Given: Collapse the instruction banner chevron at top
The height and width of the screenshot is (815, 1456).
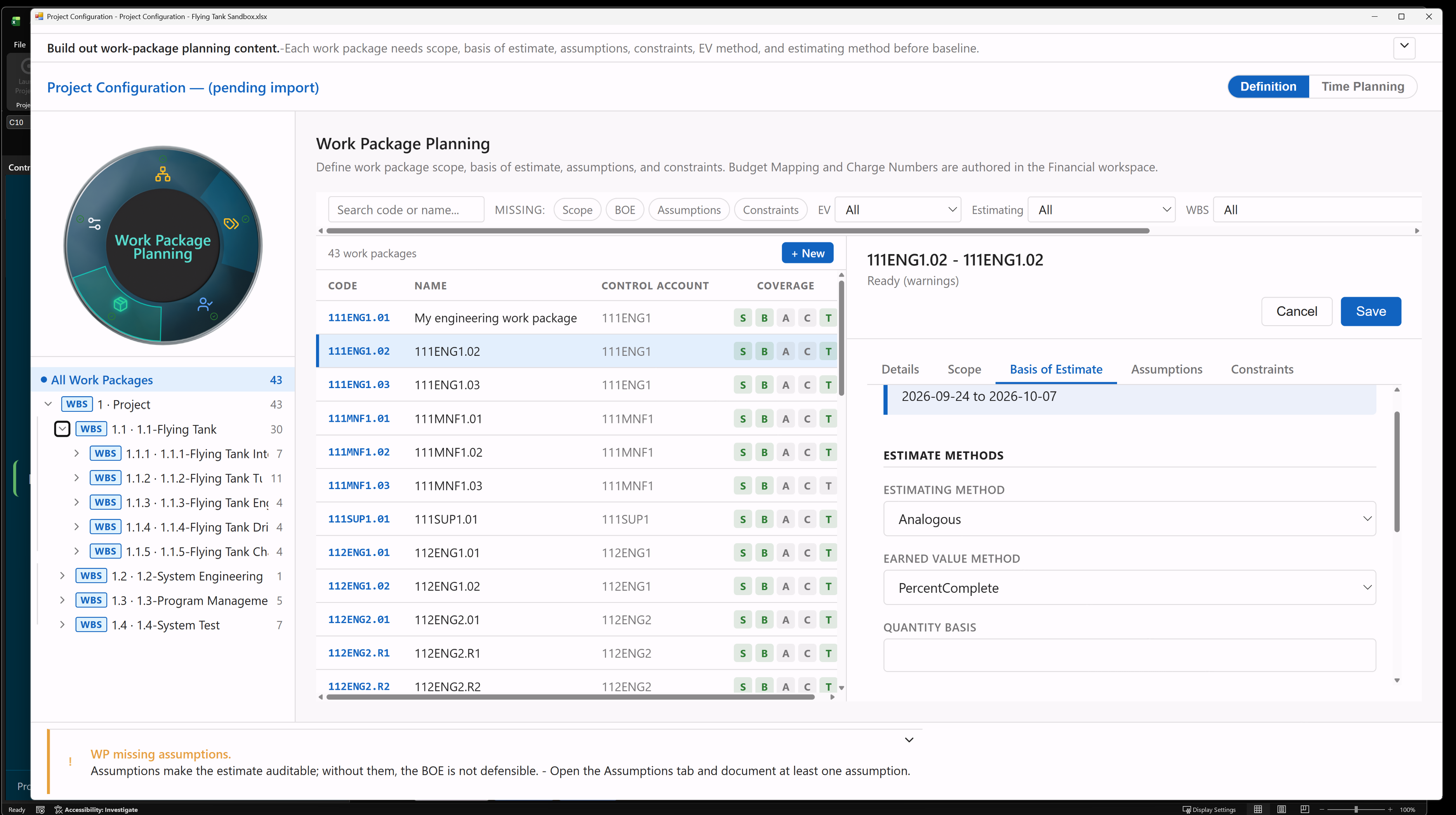Looking at the screenshot, I should (x=1404, y=47).
